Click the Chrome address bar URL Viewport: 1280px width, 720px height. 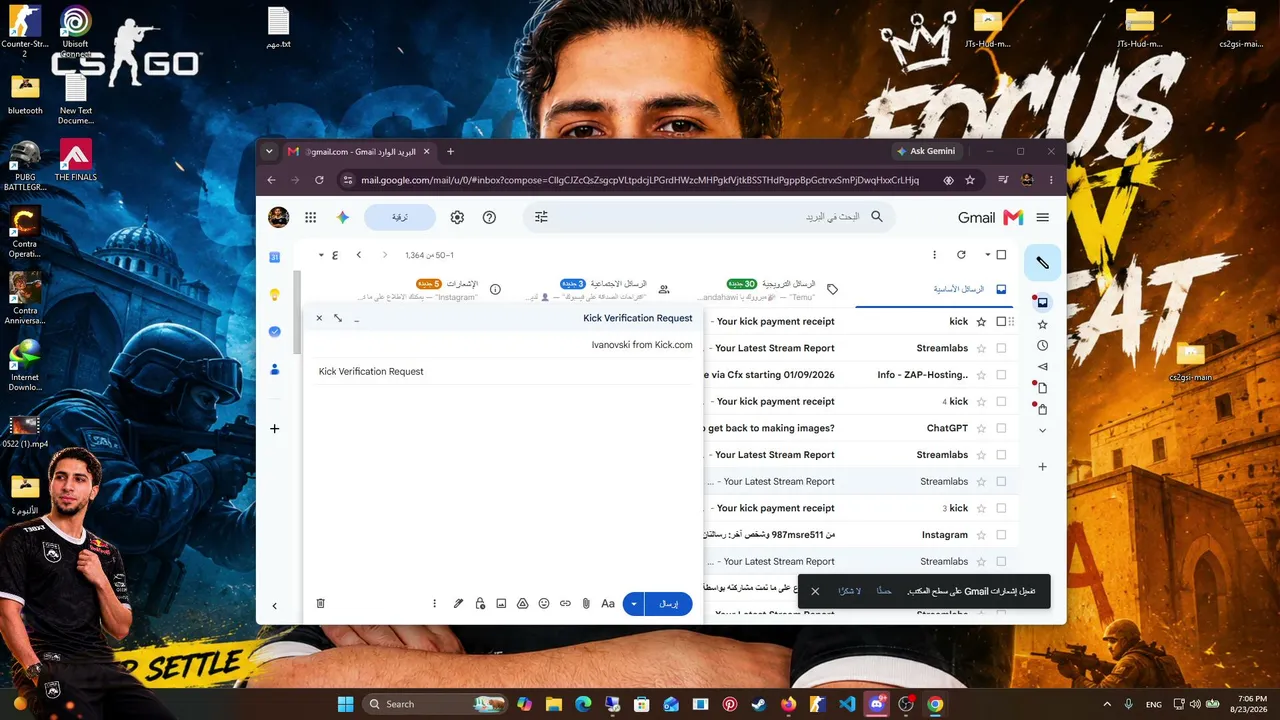tap(640, 180)
